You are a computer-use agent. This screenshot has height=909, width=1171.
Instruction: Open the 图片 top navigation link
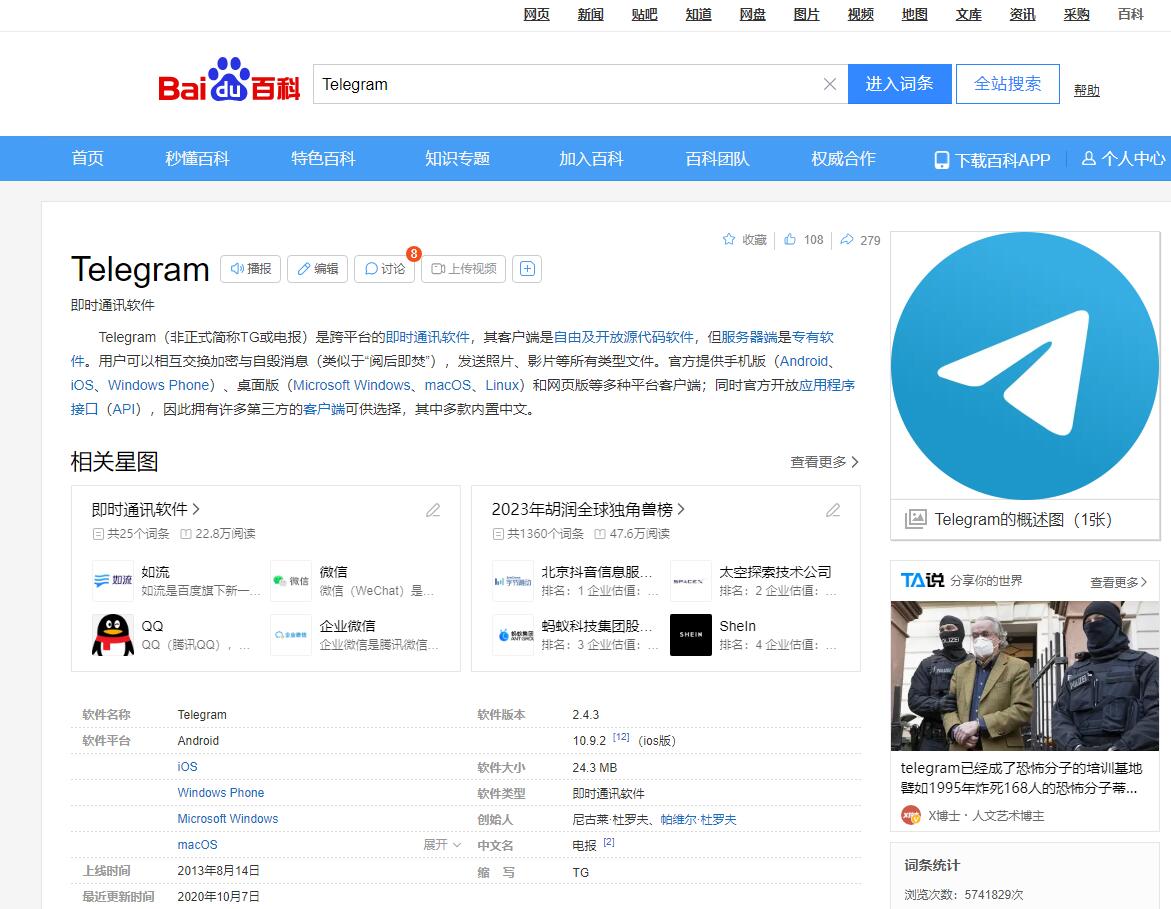click(806, 14)
